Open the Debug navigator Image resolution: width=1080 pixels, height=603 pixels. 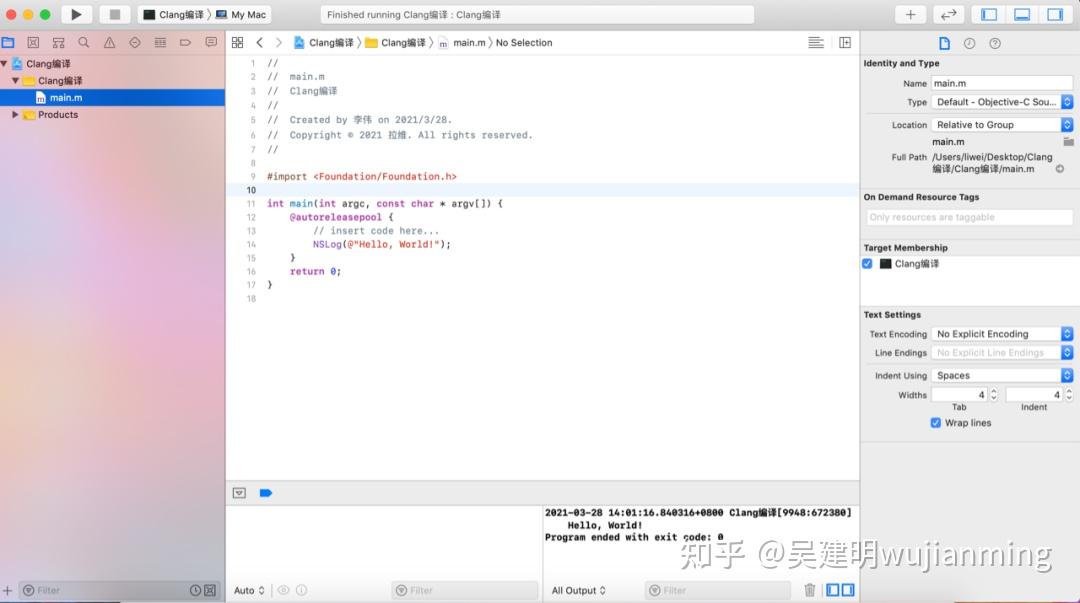point(160,43)
